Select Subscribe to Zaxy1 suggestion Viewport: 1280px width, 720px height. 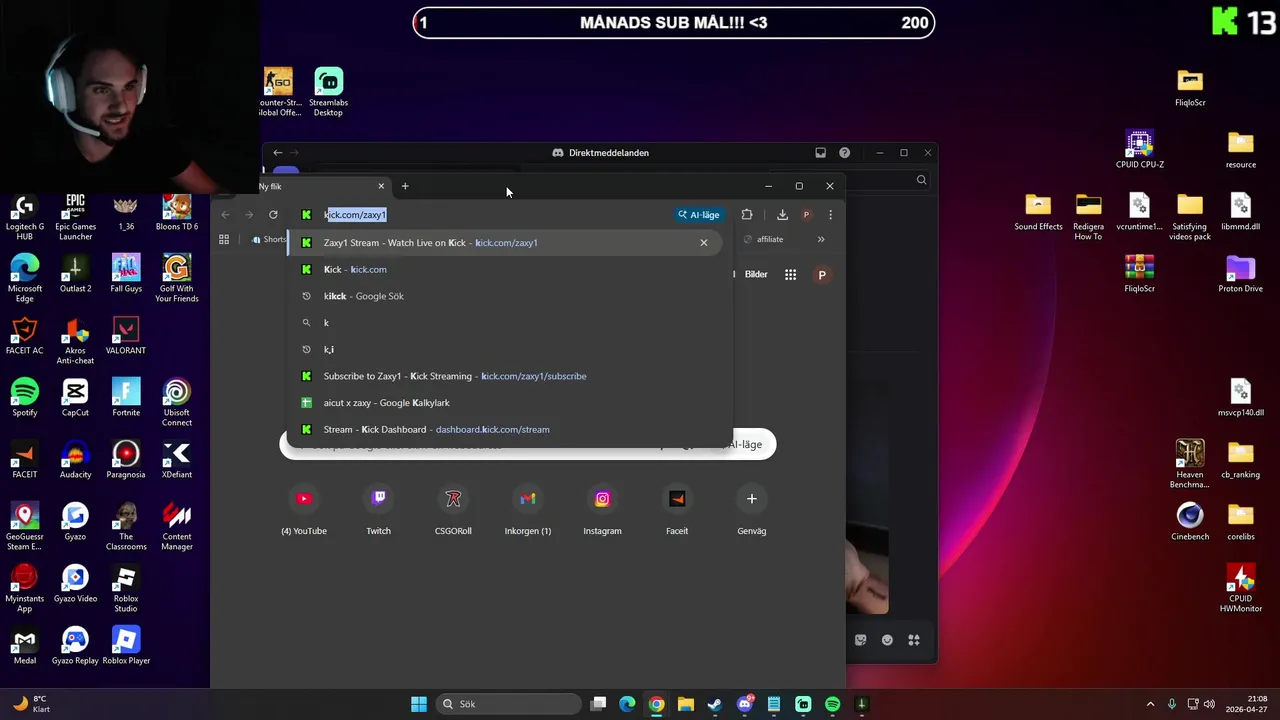[x=510, y=376]
